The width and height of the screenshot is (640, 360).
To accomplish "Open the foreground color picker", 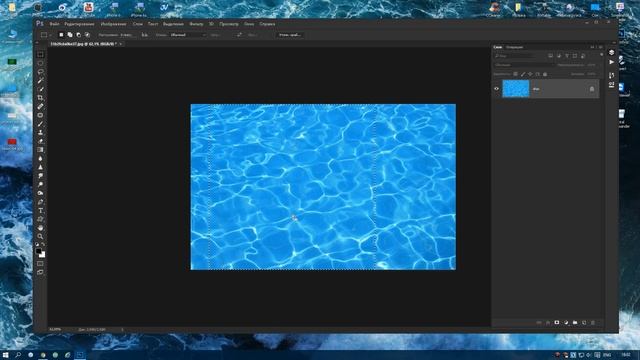I will pyautogui.click(x=38, y=251).
